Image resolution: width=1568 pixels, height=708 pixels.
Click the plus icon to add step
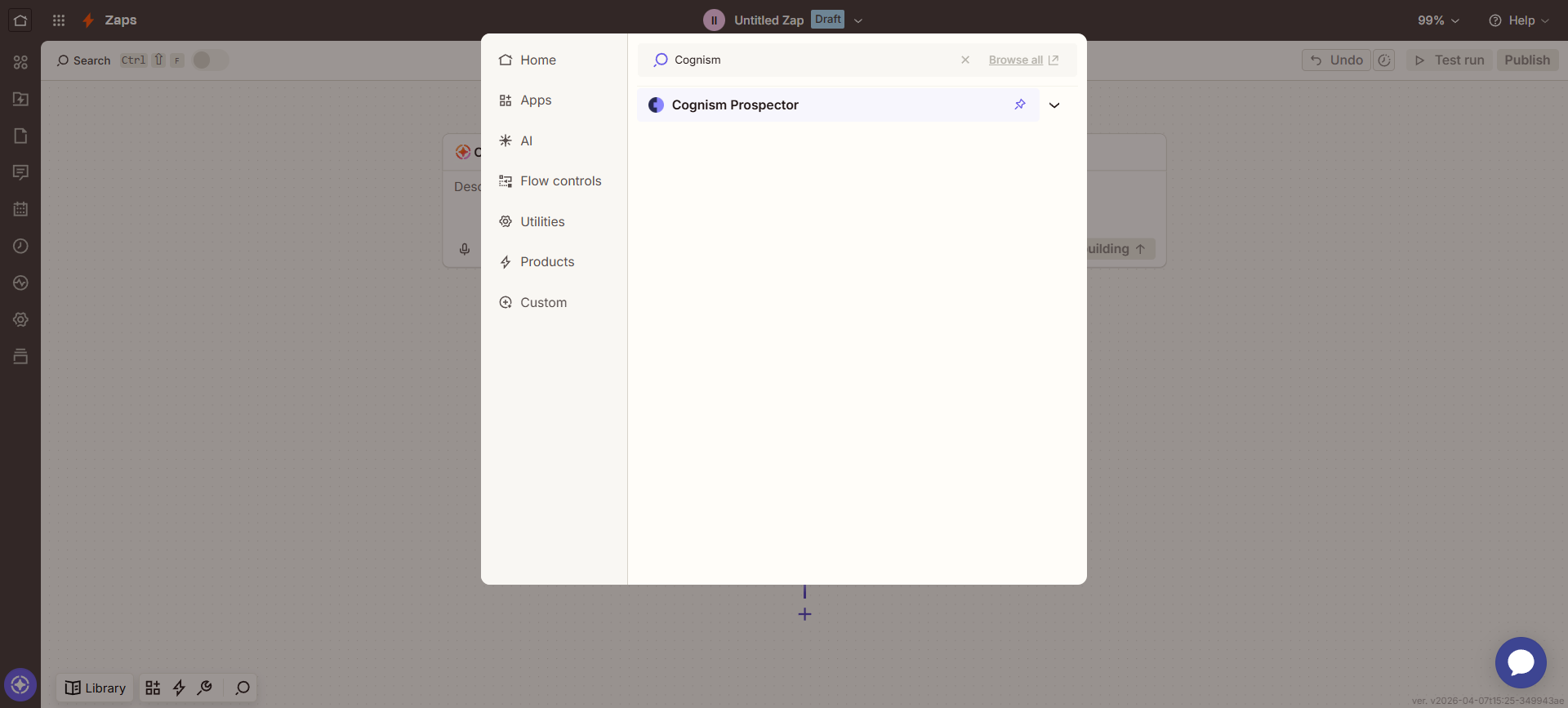pos(804,614)
